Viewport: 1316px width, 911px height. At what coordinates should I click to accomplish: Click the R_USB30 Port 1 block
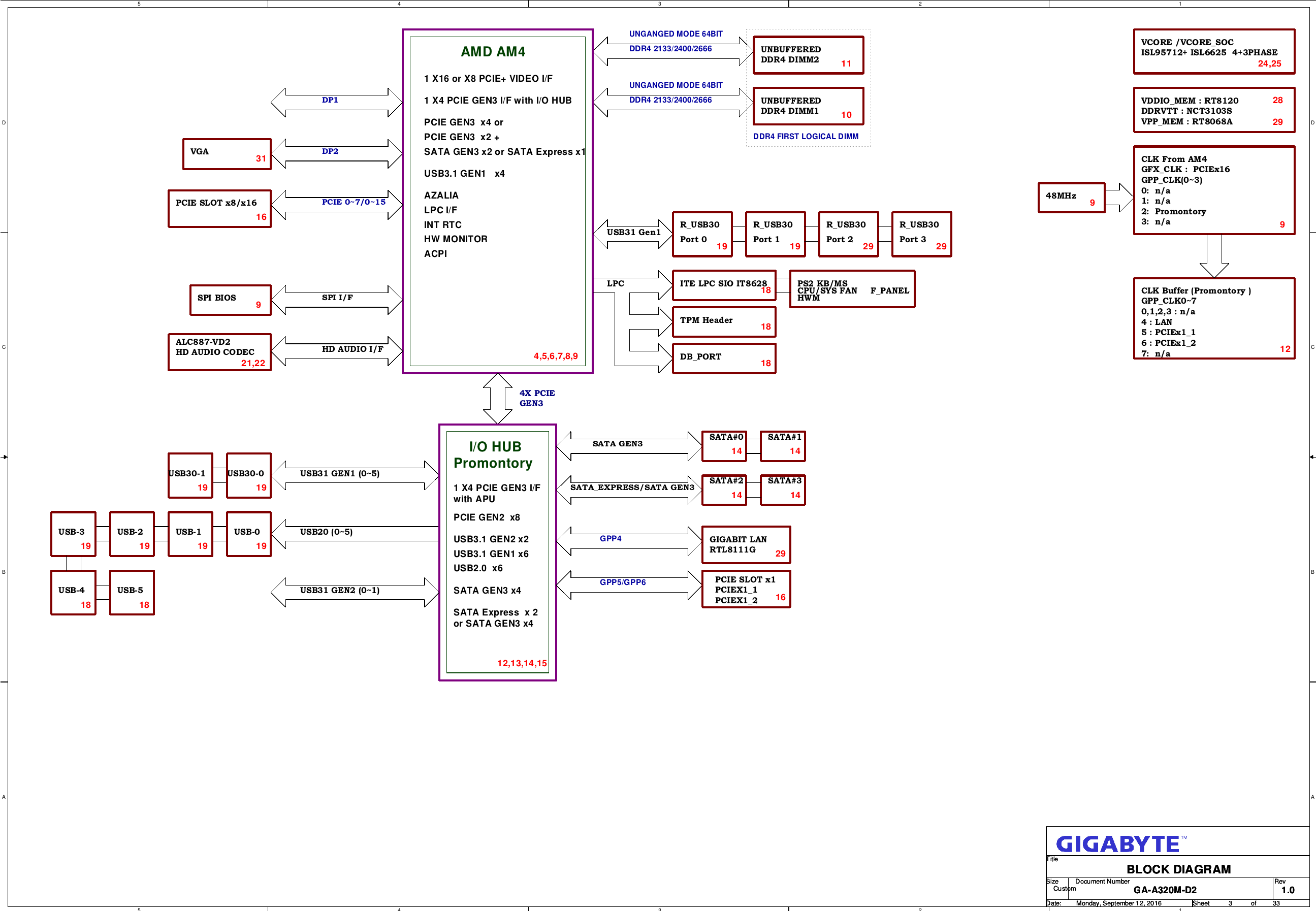pyautogui.click(x=775, y=235)
